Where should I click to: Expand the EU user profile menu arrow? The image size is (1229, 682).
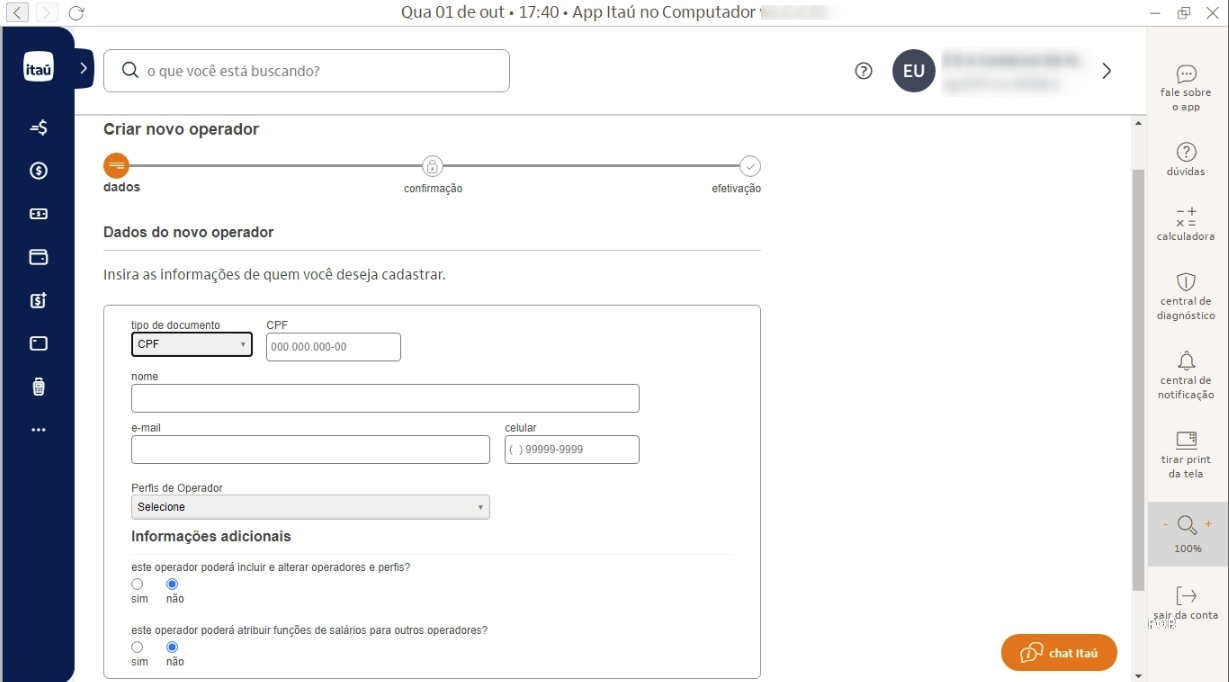[1106, 71]
